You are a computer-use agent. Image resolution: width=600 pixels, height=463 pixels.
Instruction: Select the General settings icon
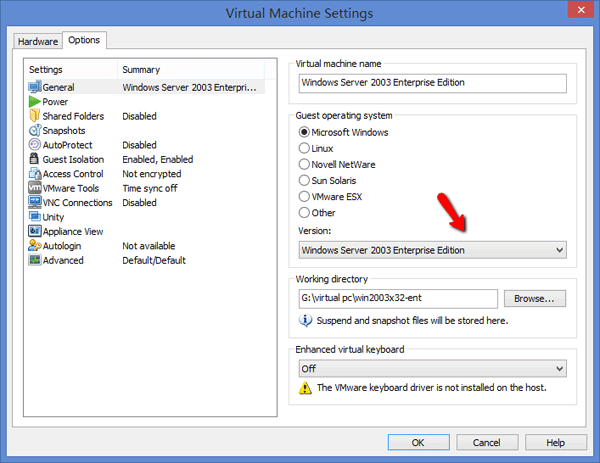click(35, 87)
